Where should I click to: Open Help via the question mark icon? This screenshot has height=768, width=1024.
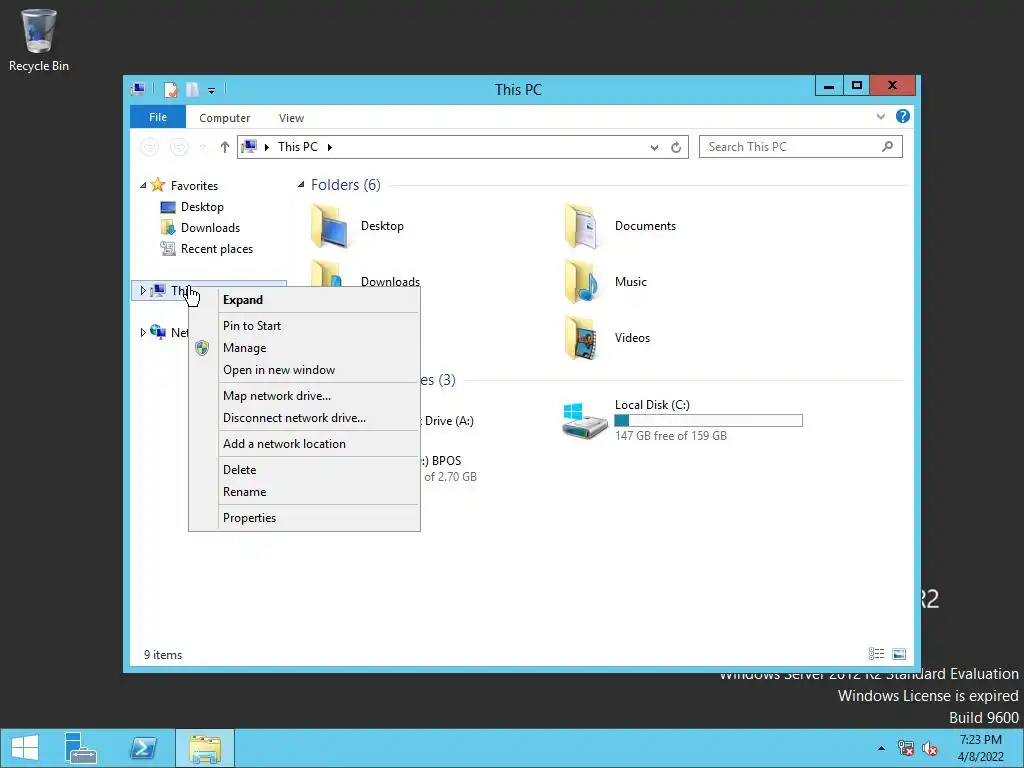point(903,116)
